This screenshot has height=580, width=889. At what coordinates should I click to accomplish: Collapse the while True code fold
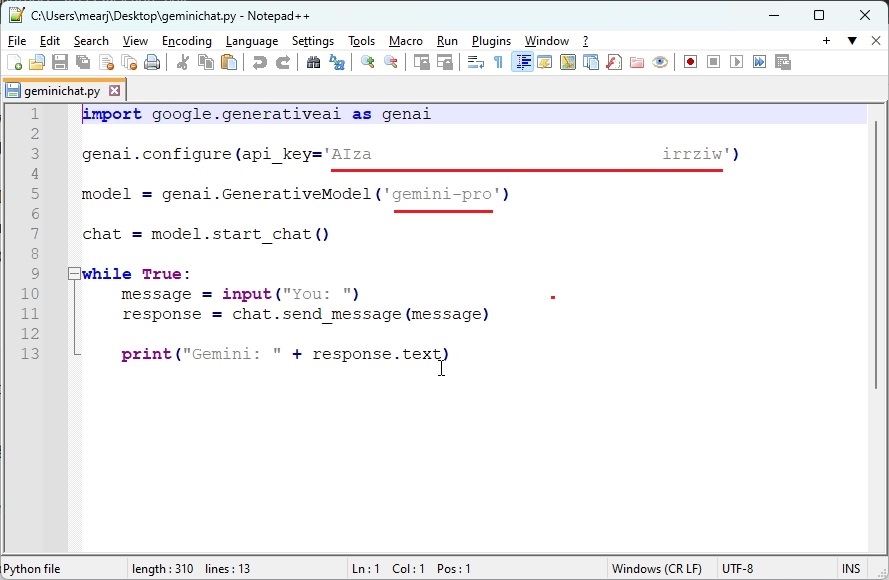73,272
